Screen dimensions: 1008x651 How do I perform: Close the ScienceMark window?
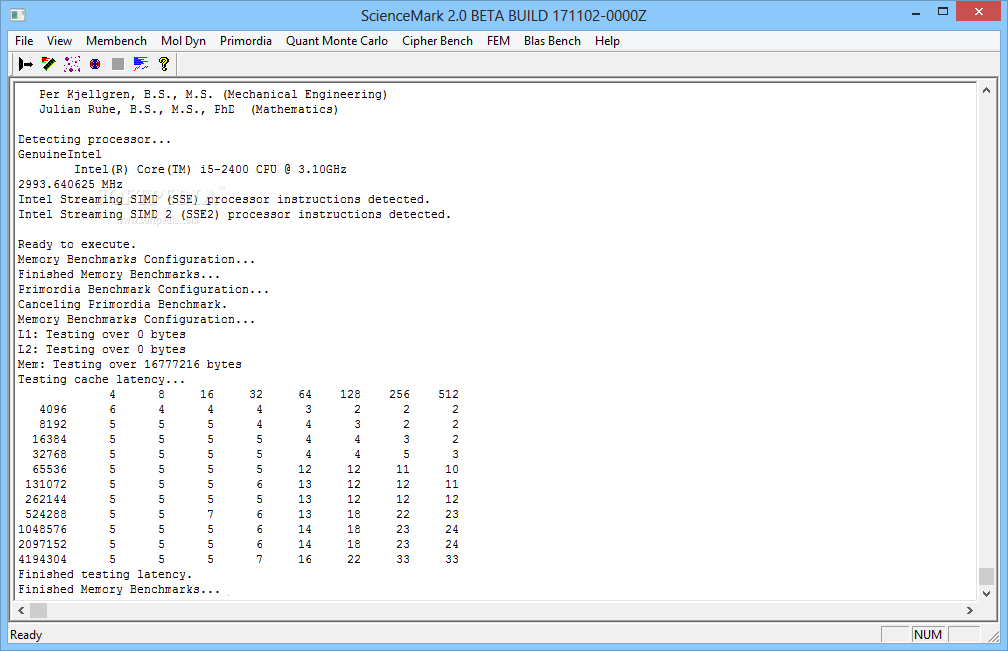978,12
